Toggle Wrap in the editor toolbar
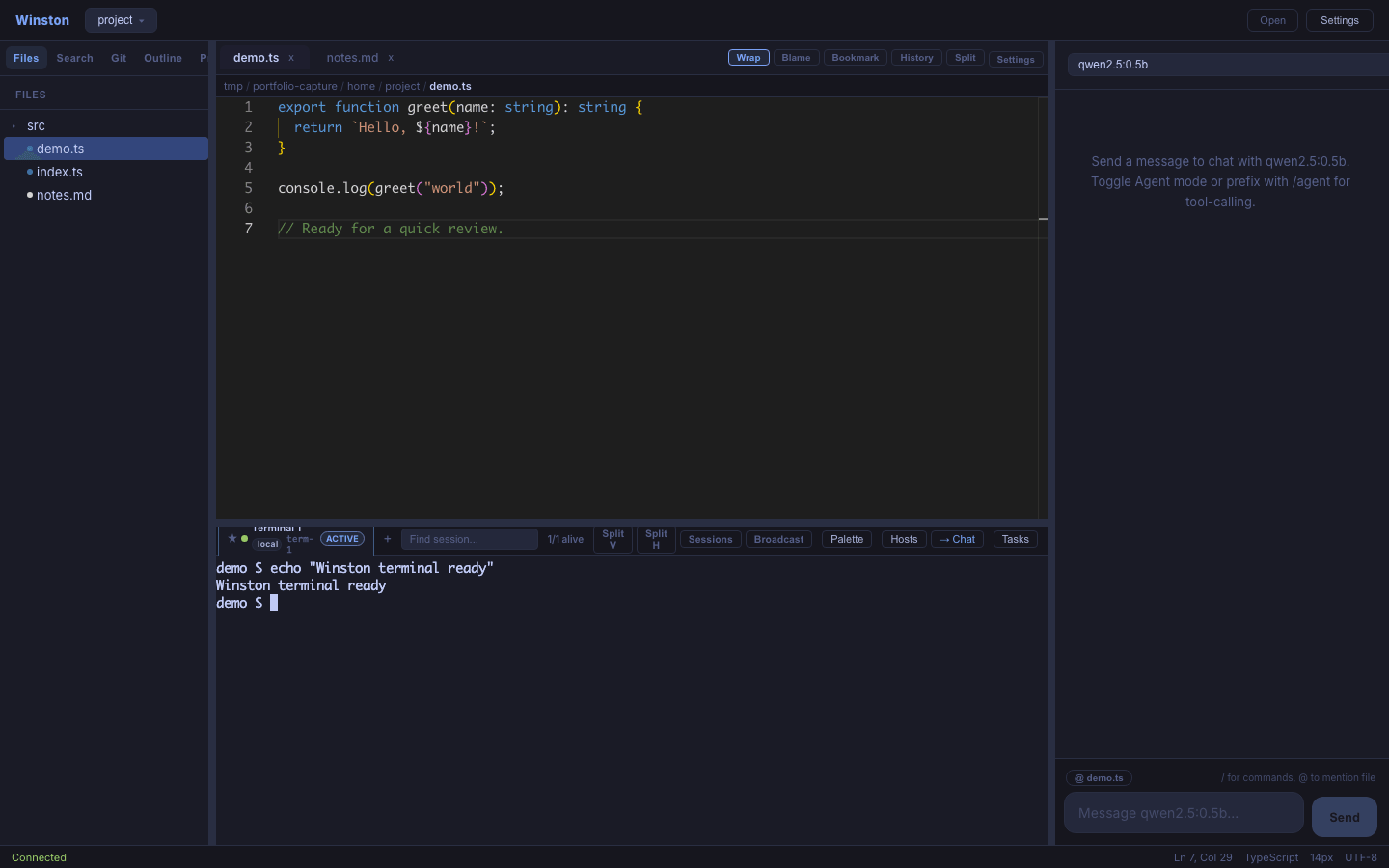The image size is (1389, 868). click(x=749, y=58)
